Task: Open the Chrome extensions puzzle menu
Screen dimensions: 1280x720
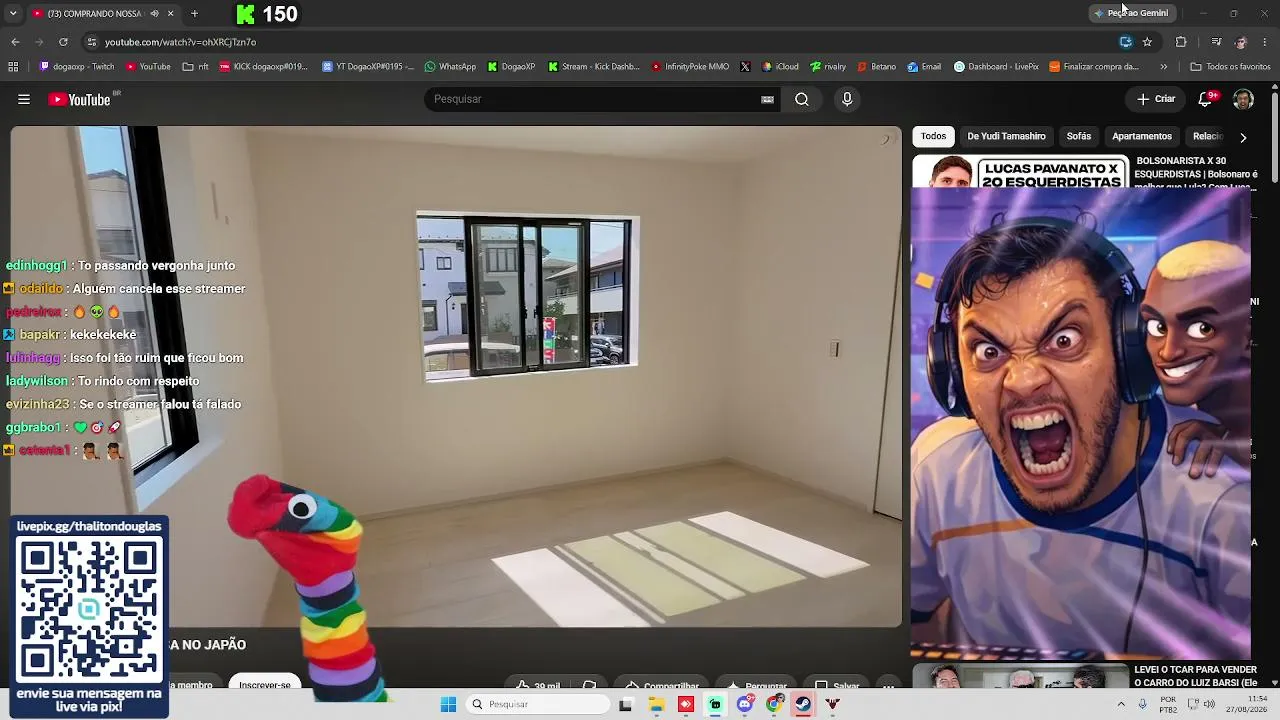Action: 1181,42
